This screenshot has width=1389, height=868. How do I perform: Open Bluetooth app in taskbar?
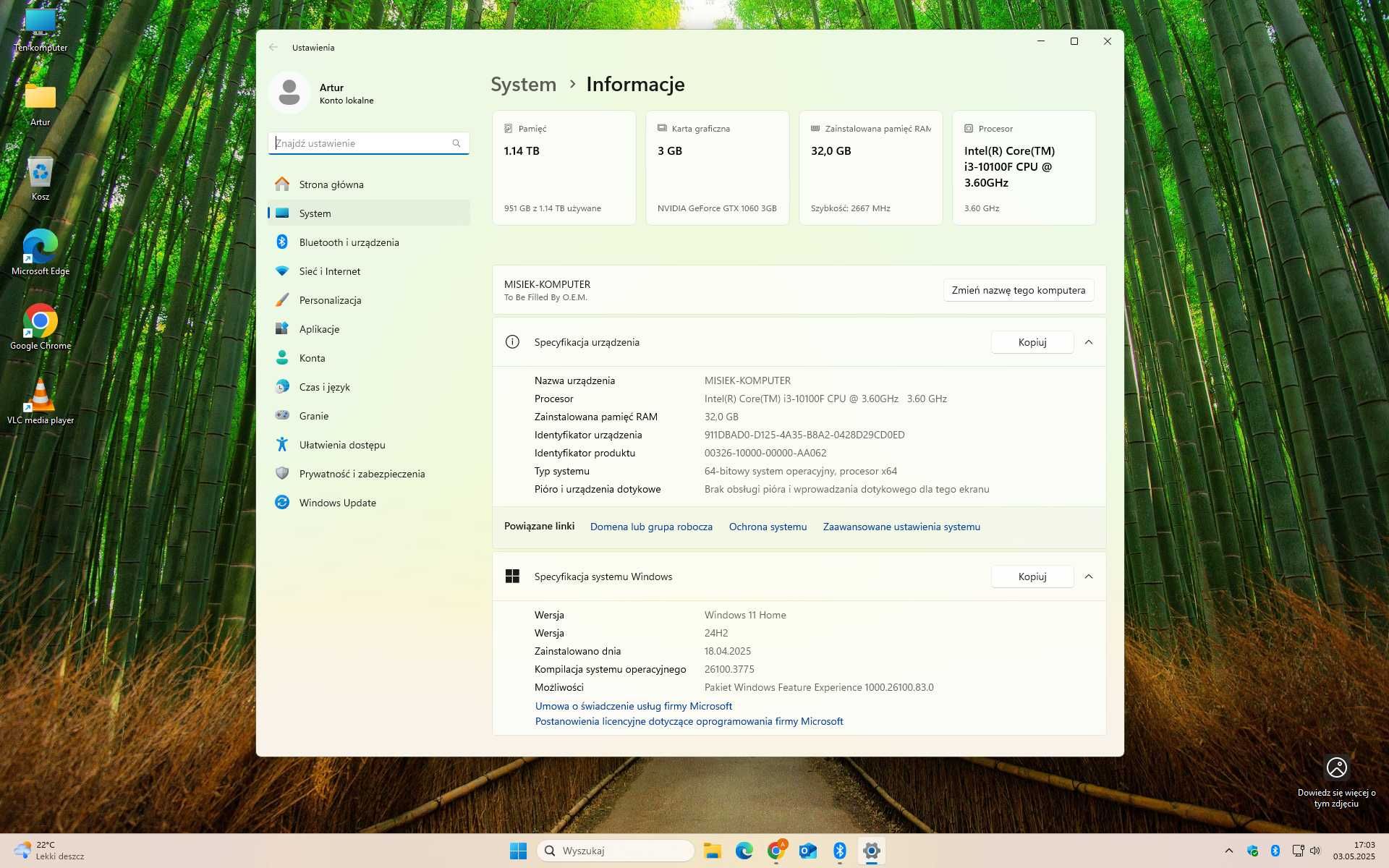tap(840, 851)
